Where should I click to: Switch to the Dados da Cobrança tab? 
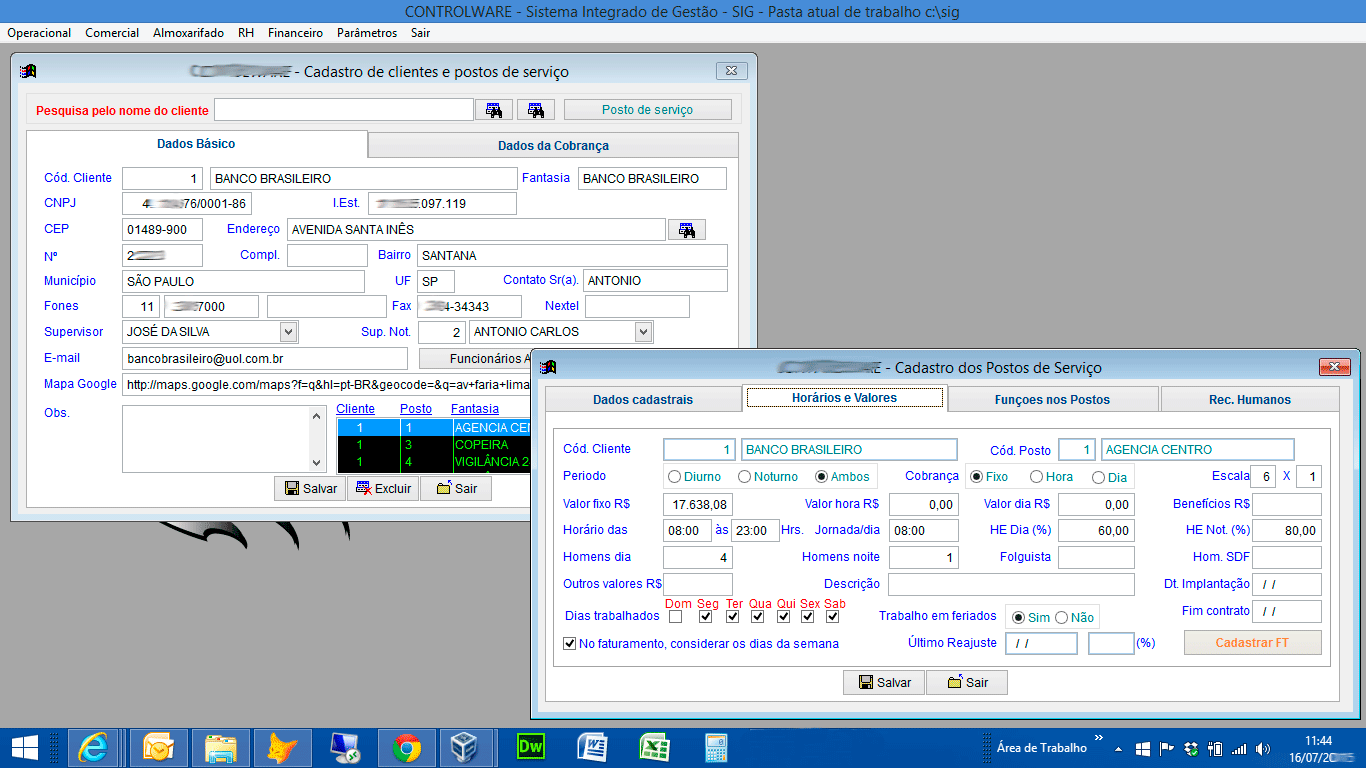pos(553,146)
